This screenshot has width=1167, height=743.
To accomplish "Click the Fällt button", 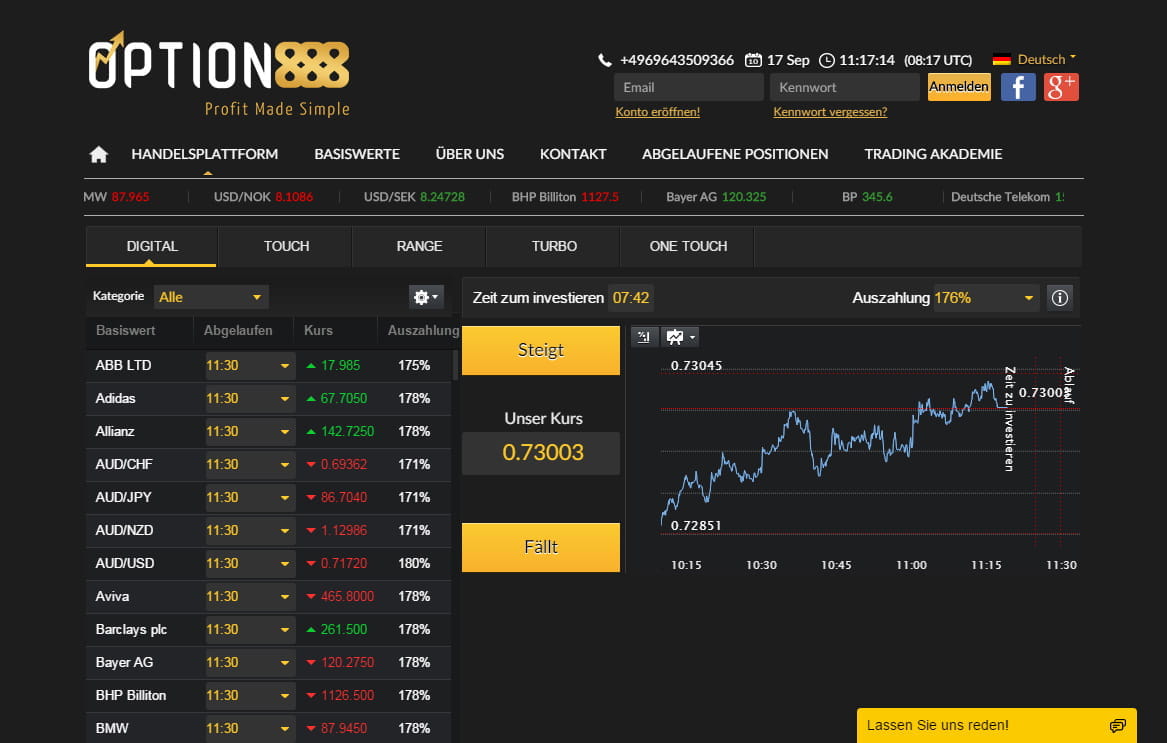I will click(x=540, y=547).
